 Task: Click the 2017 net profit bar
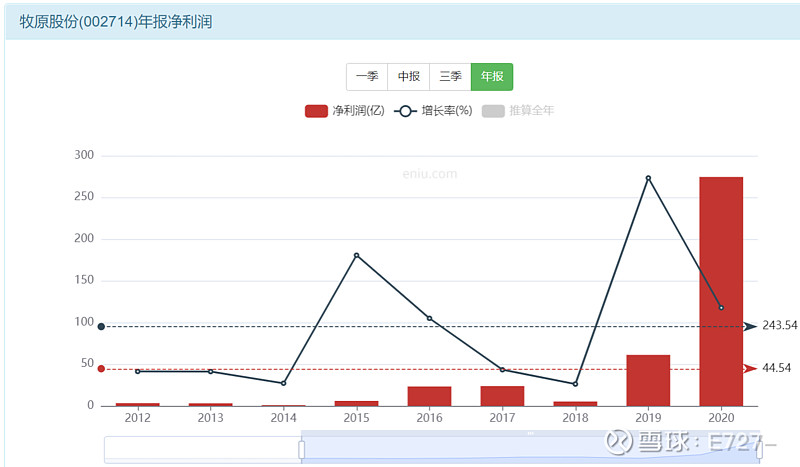coord(502,396)
